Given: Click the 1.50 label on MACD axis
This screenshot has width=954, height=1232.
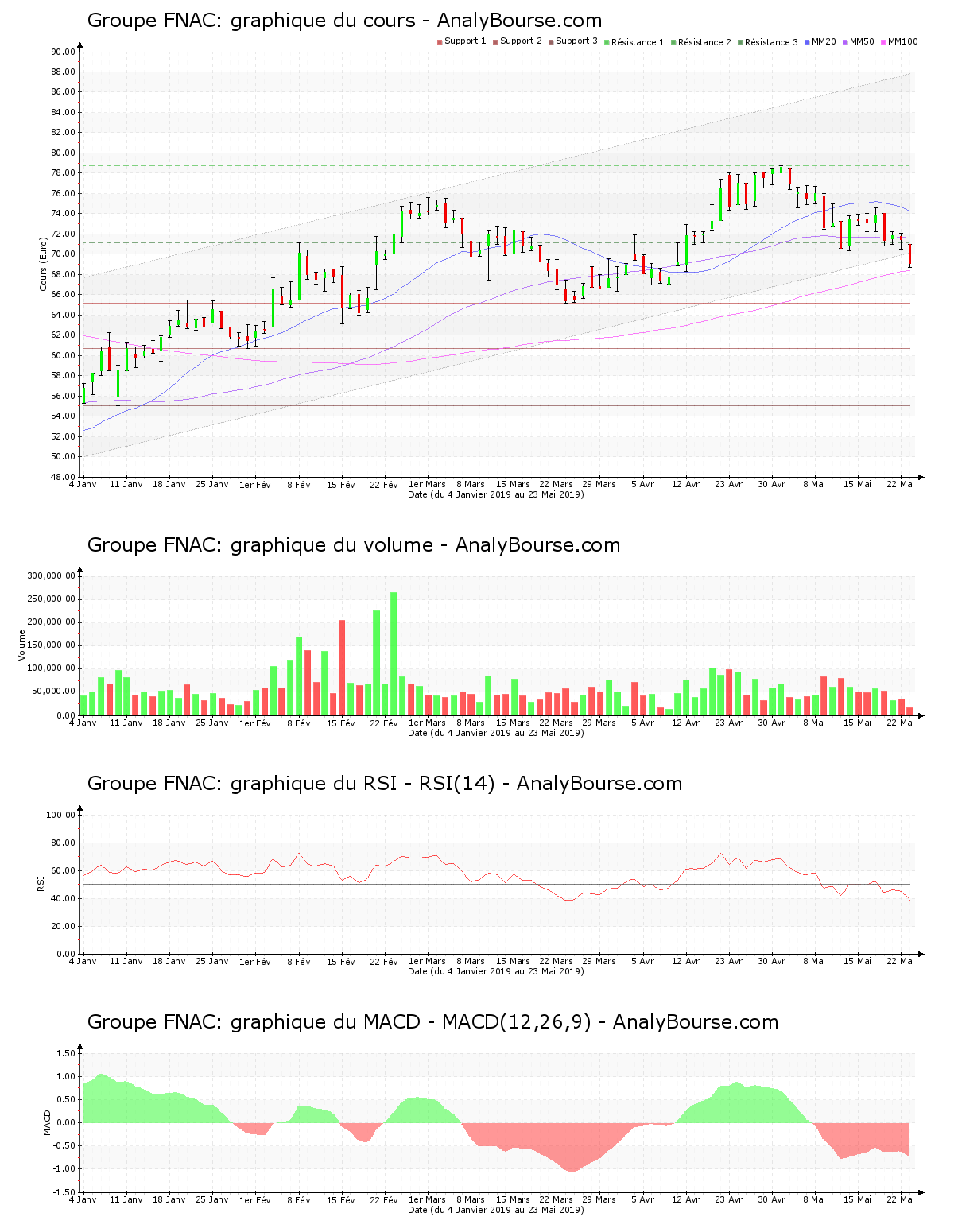Looking at the screenshot, I should tap(67, 1053).
